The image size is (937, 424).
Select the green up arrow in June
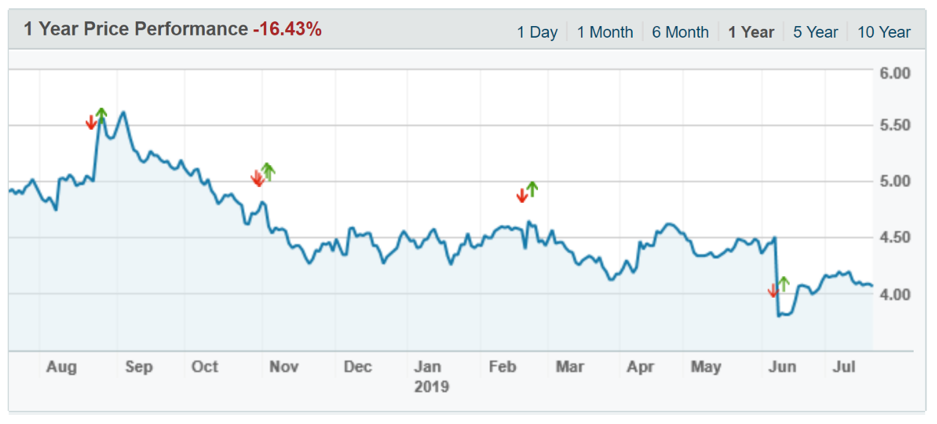tap(784, 284)
